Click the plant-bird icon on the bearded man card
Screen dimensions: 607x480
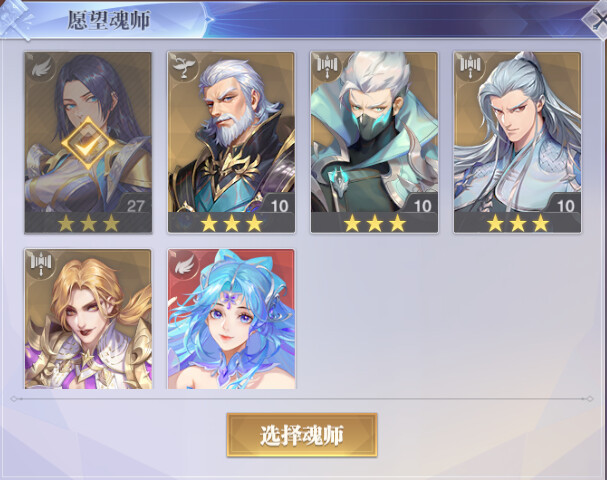[x=184, y=67]
